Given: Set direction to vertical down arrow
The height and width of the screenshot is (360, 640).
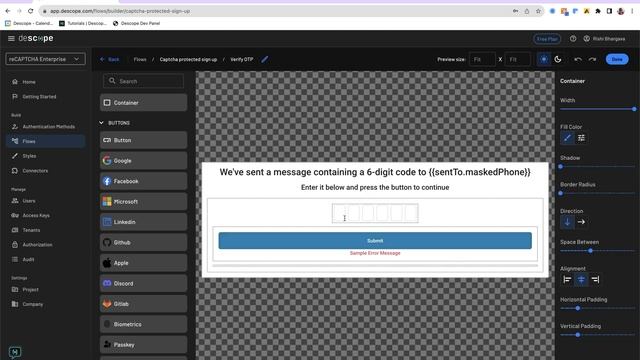Looking at the screenshot, I should tap(567, 222).
